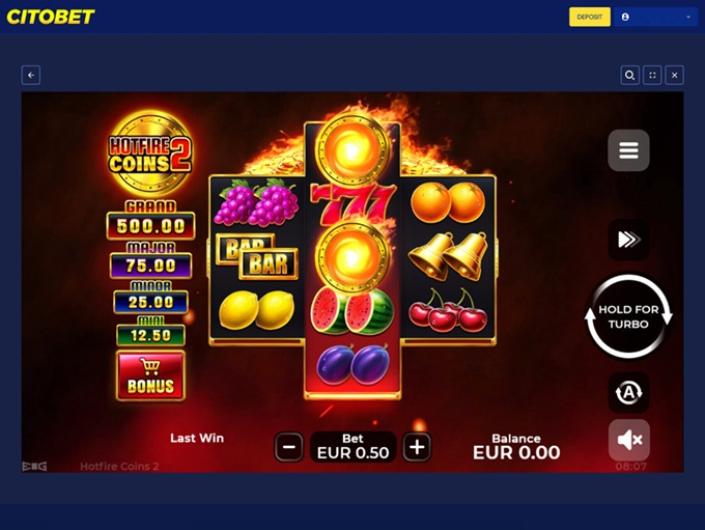This screenshot has width=705, height=530.
Task: Click the Hotfire Coins 2 logo
Action: (x=151, y=154)
